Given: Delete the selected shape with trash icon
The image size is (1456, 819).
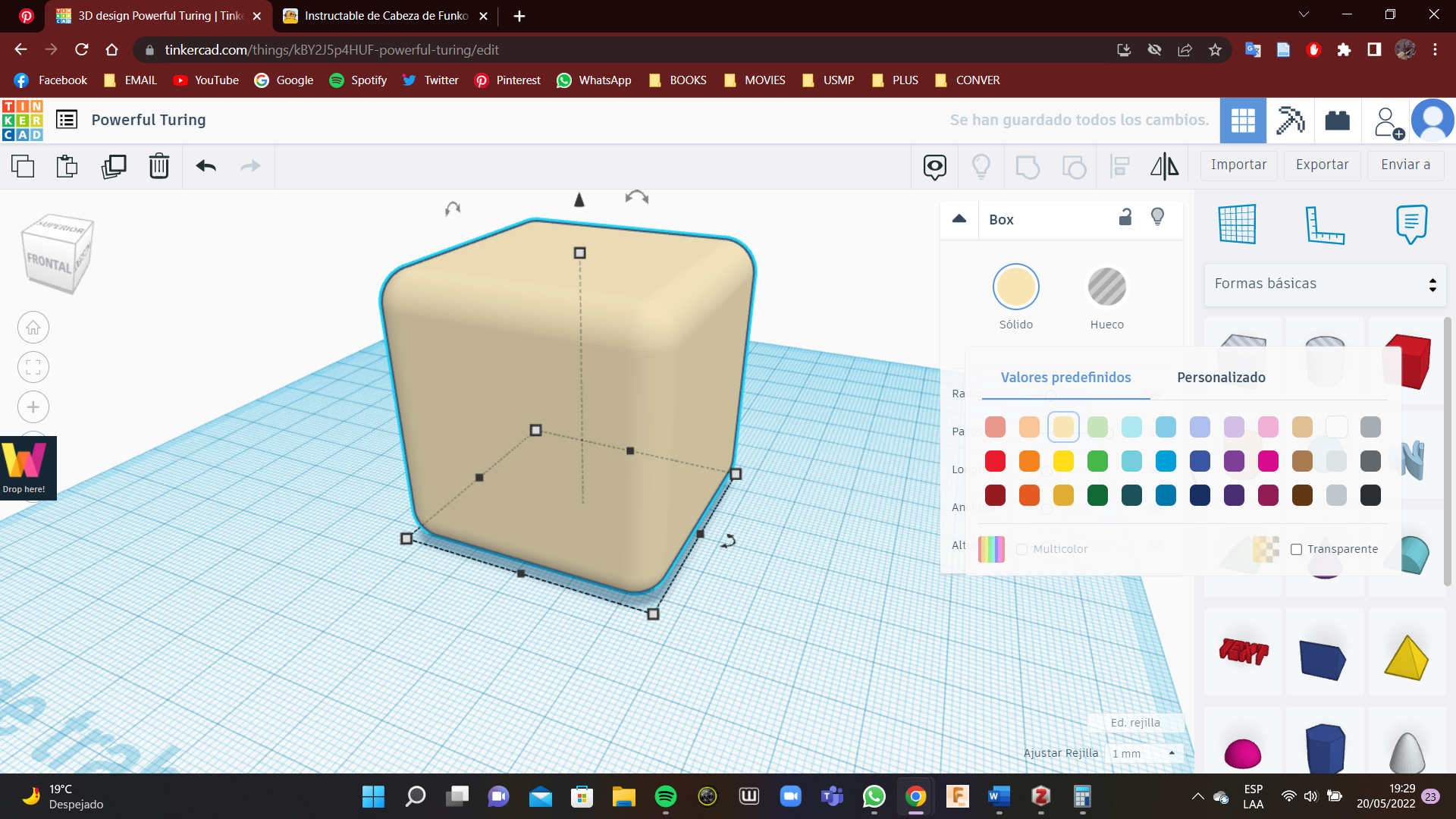Looking at the screenshot, I should click(x=158, y=166).
